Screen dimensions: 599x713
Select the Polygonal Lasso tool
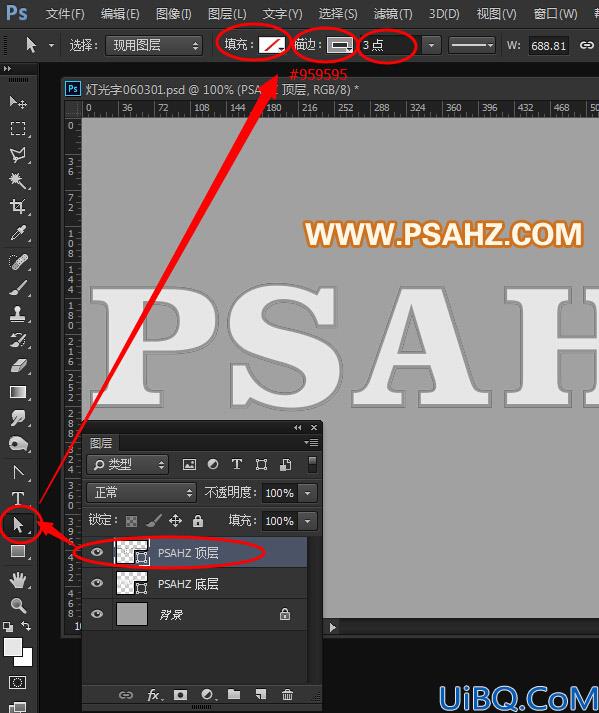click(x=18, y=155)
